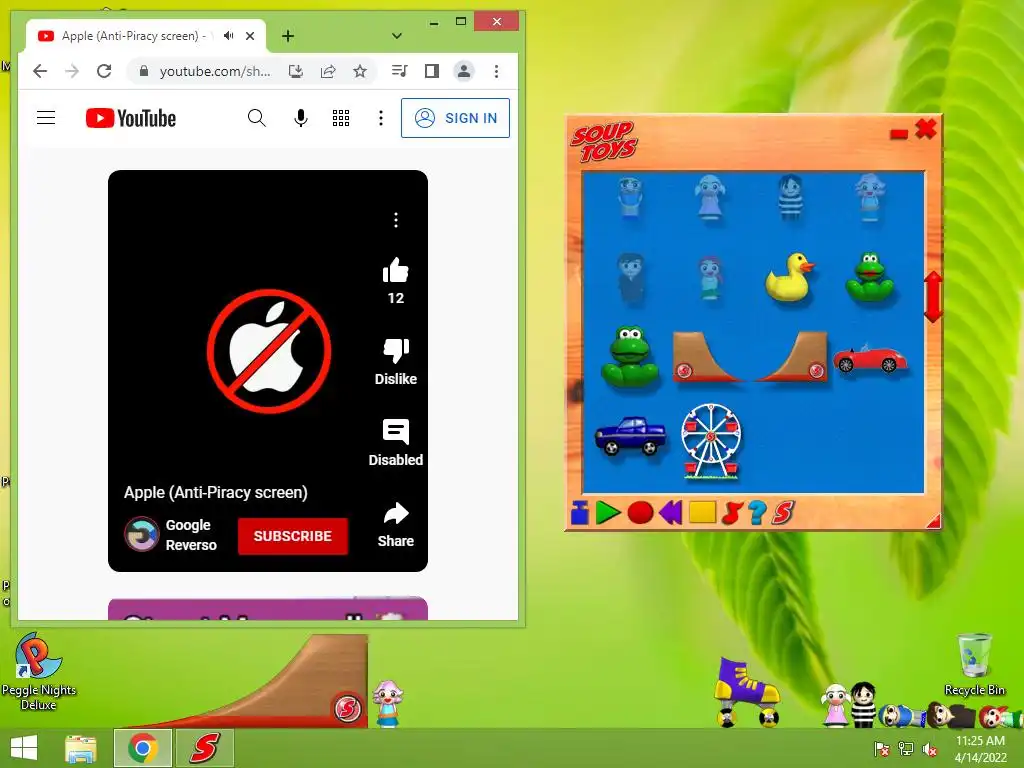
Task: Click the install app icon in address bar
Action: click(x=296, y=71)
